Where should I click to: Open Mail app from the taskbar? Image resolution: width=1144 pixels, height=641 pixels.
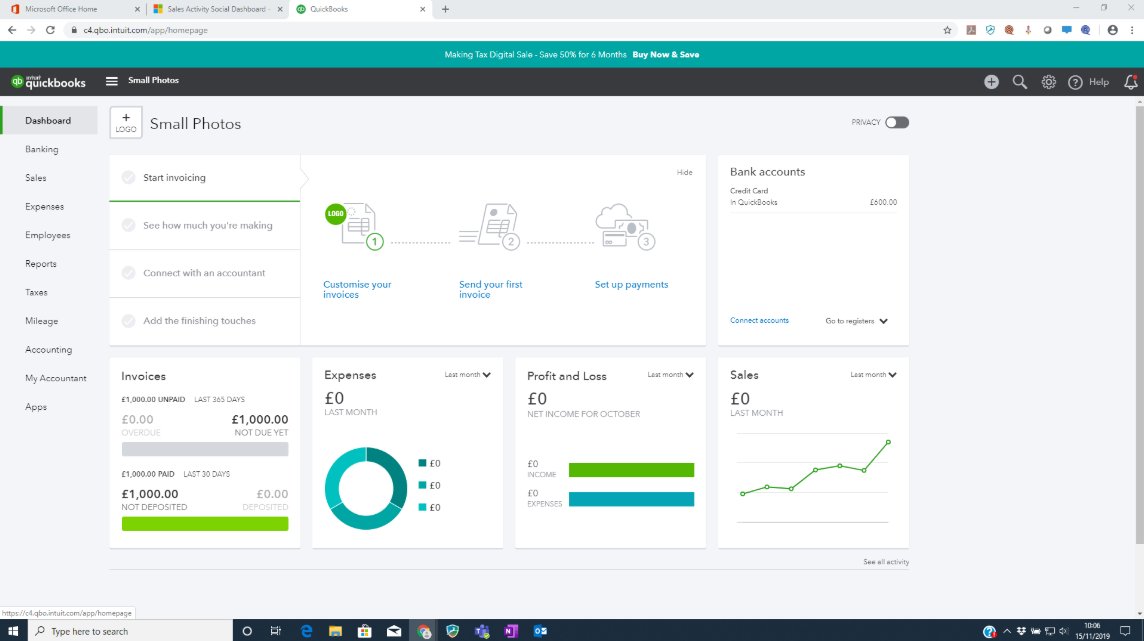point(394,631)
